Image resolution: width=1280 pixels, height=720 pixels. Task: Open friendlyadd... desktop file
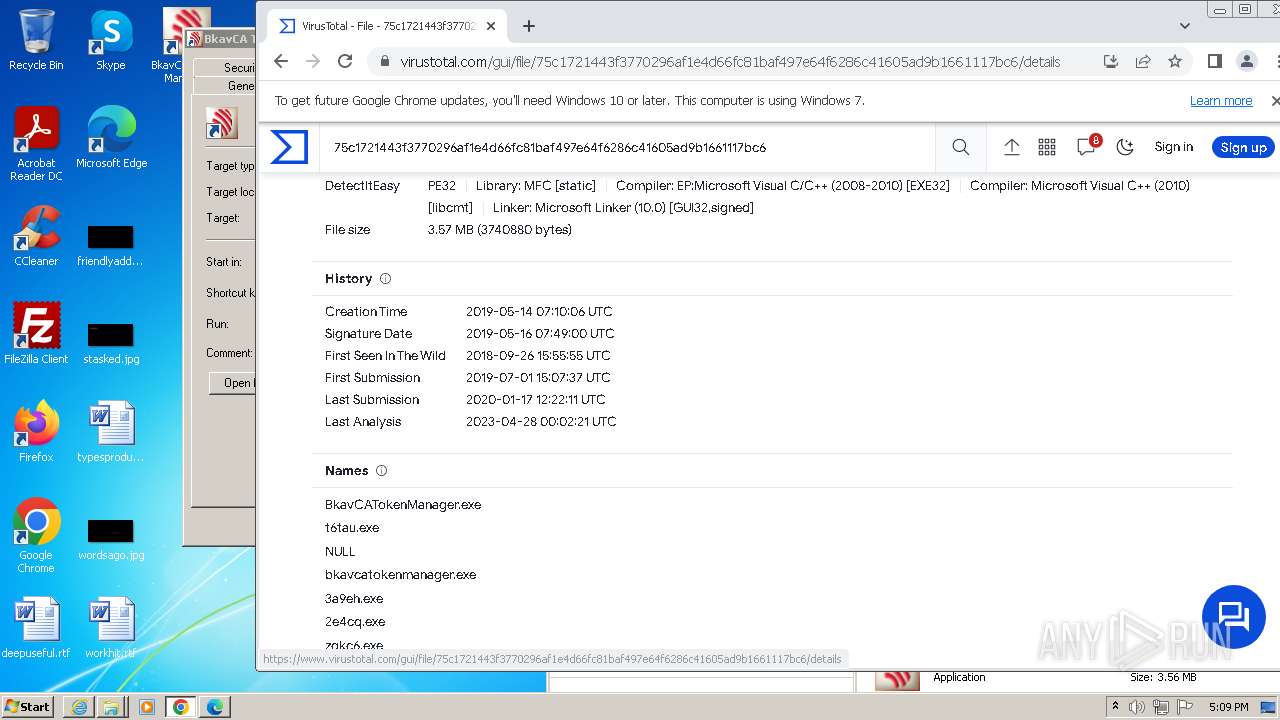click(x=111, y=246)
